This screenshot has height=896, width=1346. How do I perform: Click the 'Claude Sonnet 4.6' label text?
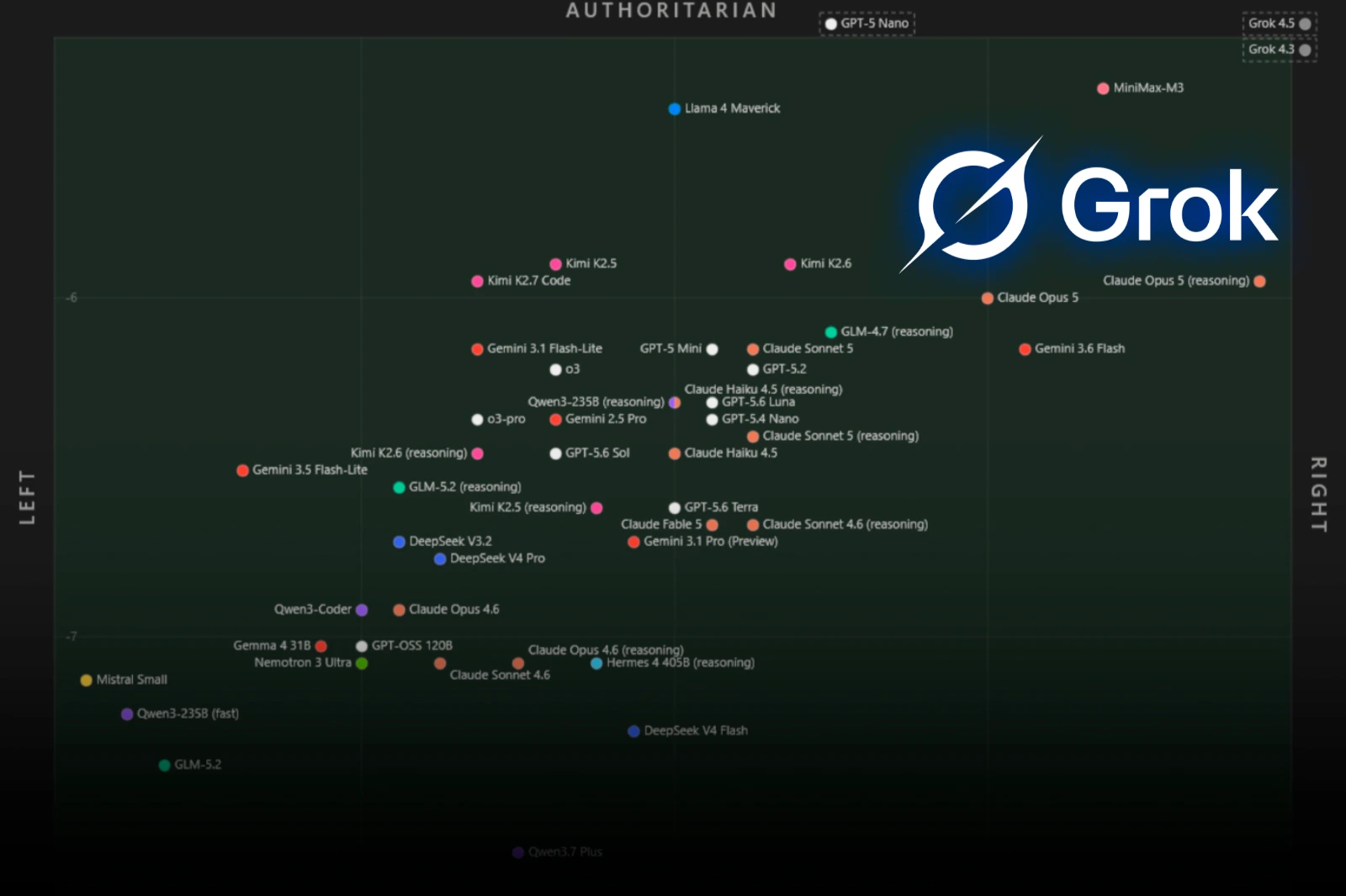(x=500, y=676)
